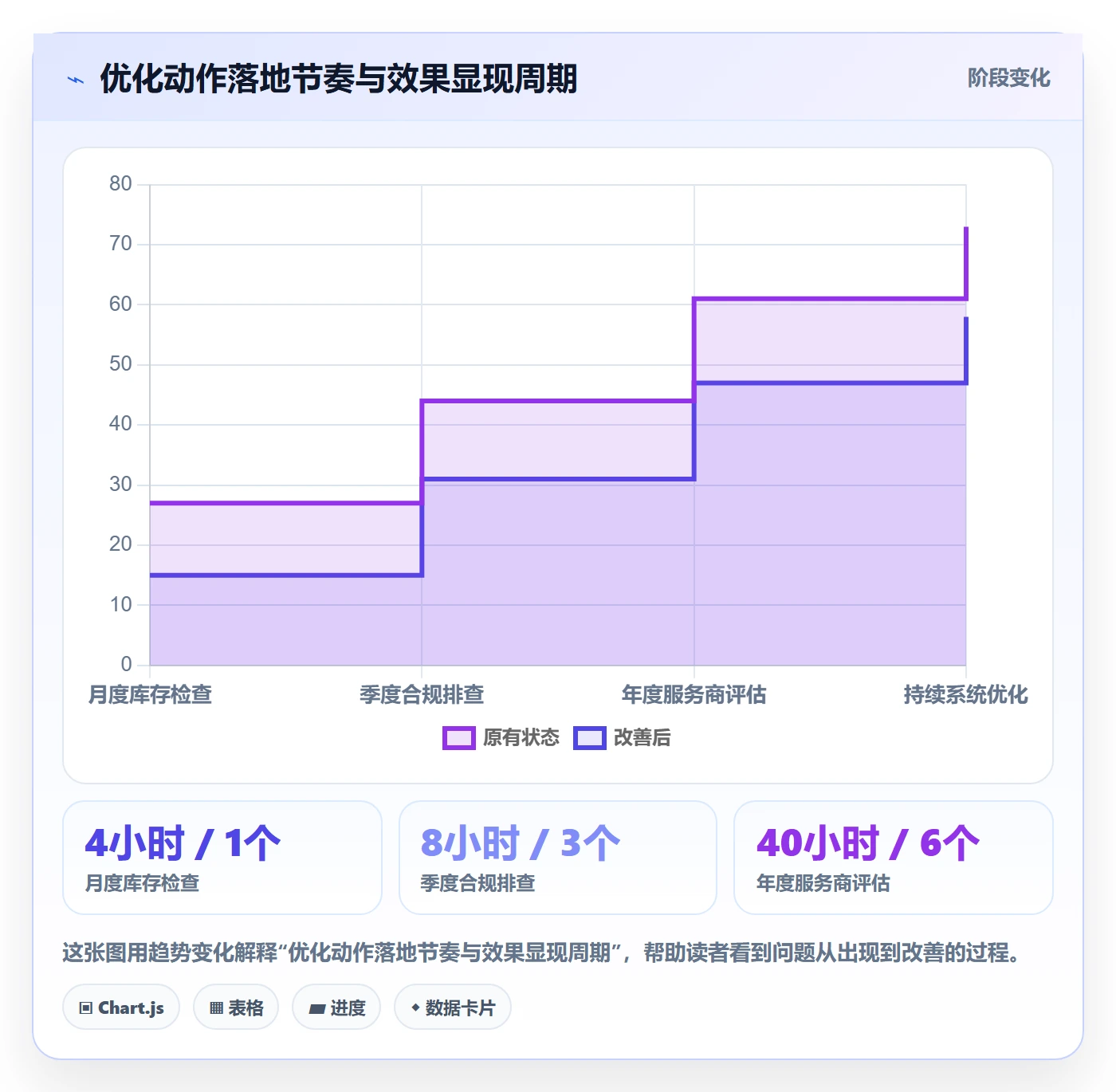The width and height of the screenshot is (1116, 1092).
Task: Select the 表格 tag chip
Action: click(236, 1008)
